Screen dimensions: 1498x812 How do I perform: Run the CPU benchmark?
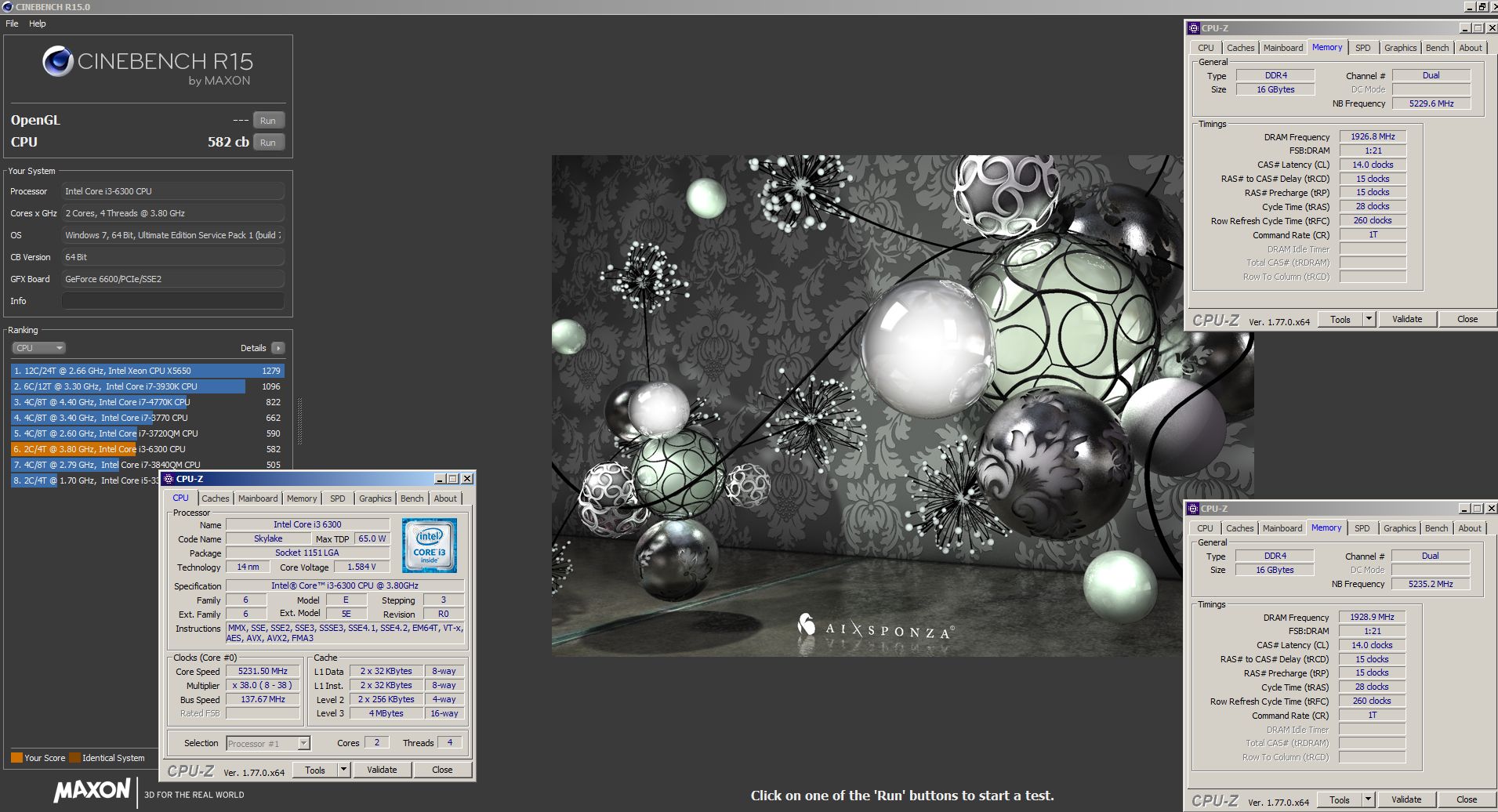coord(268,143)
